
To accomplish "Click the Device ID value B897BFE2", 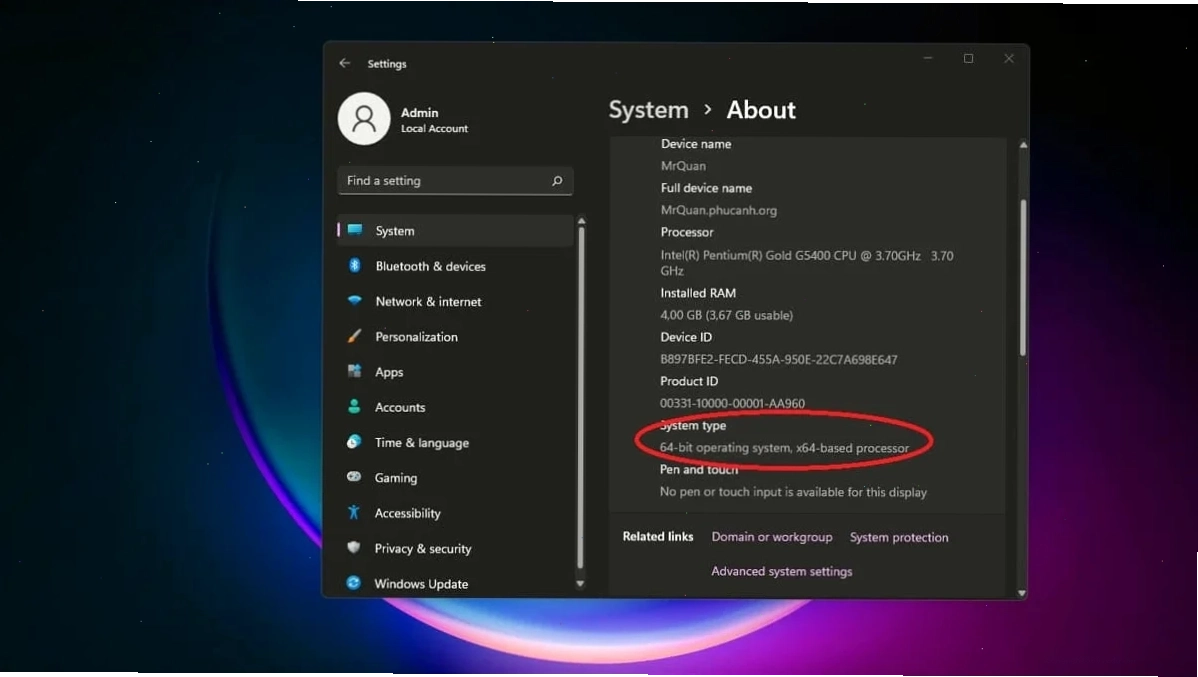I will (x=779, y=360).
